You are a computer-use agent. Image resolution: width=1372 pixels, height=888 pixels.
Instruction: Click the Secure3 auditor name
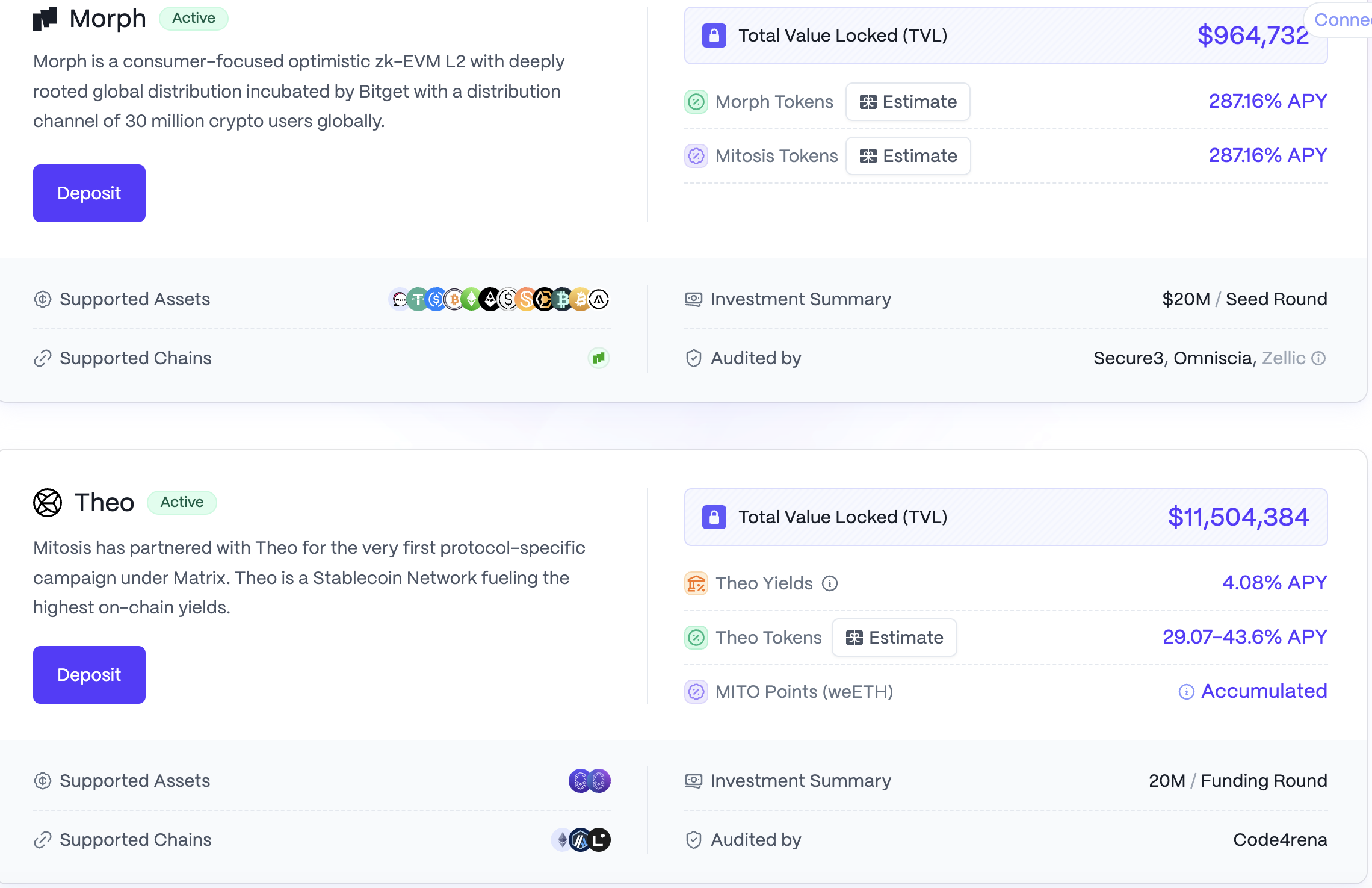click(1128, 358)
